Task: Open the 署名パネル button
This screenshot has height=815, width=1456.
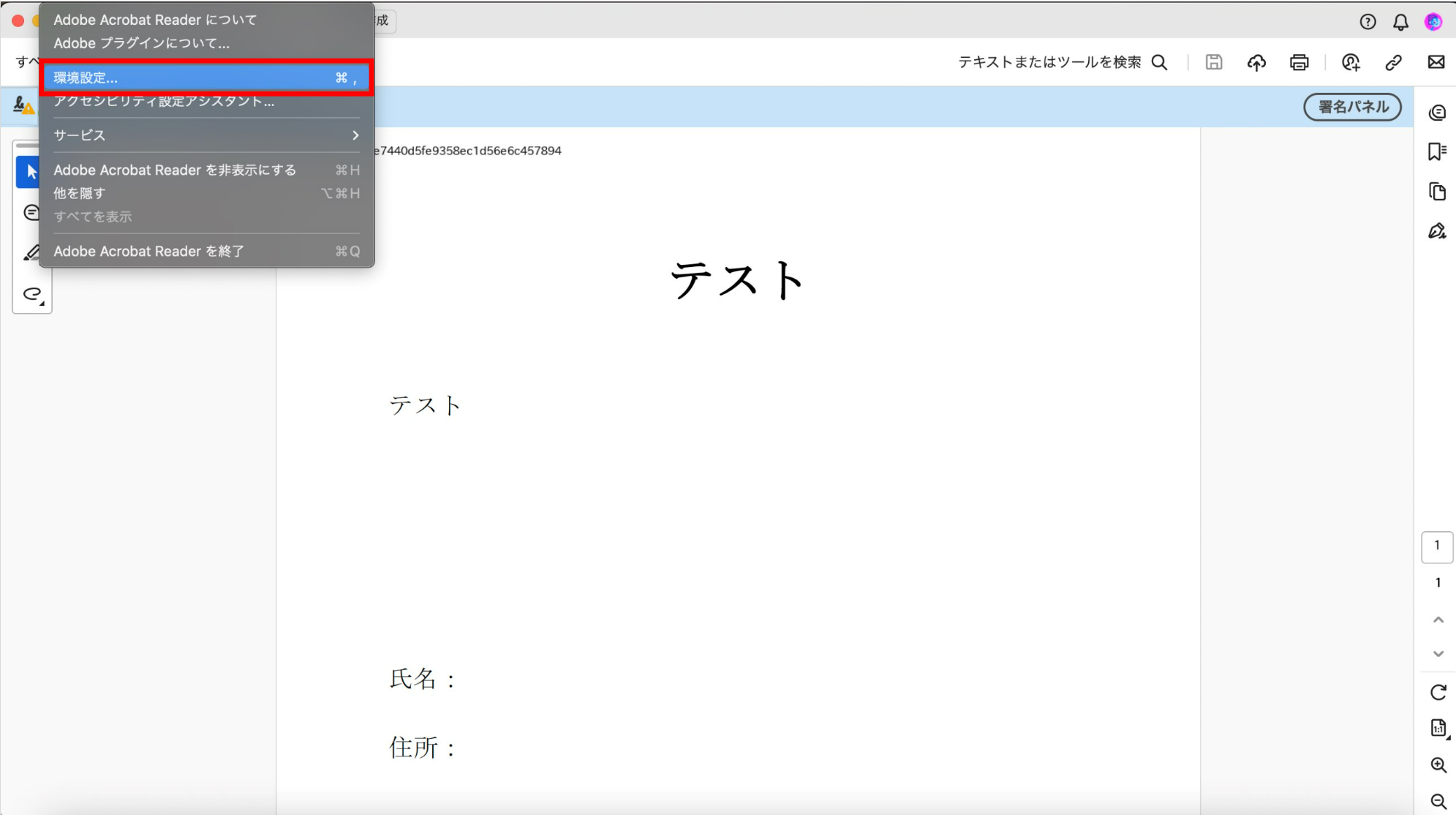Action: (1351, 107)
